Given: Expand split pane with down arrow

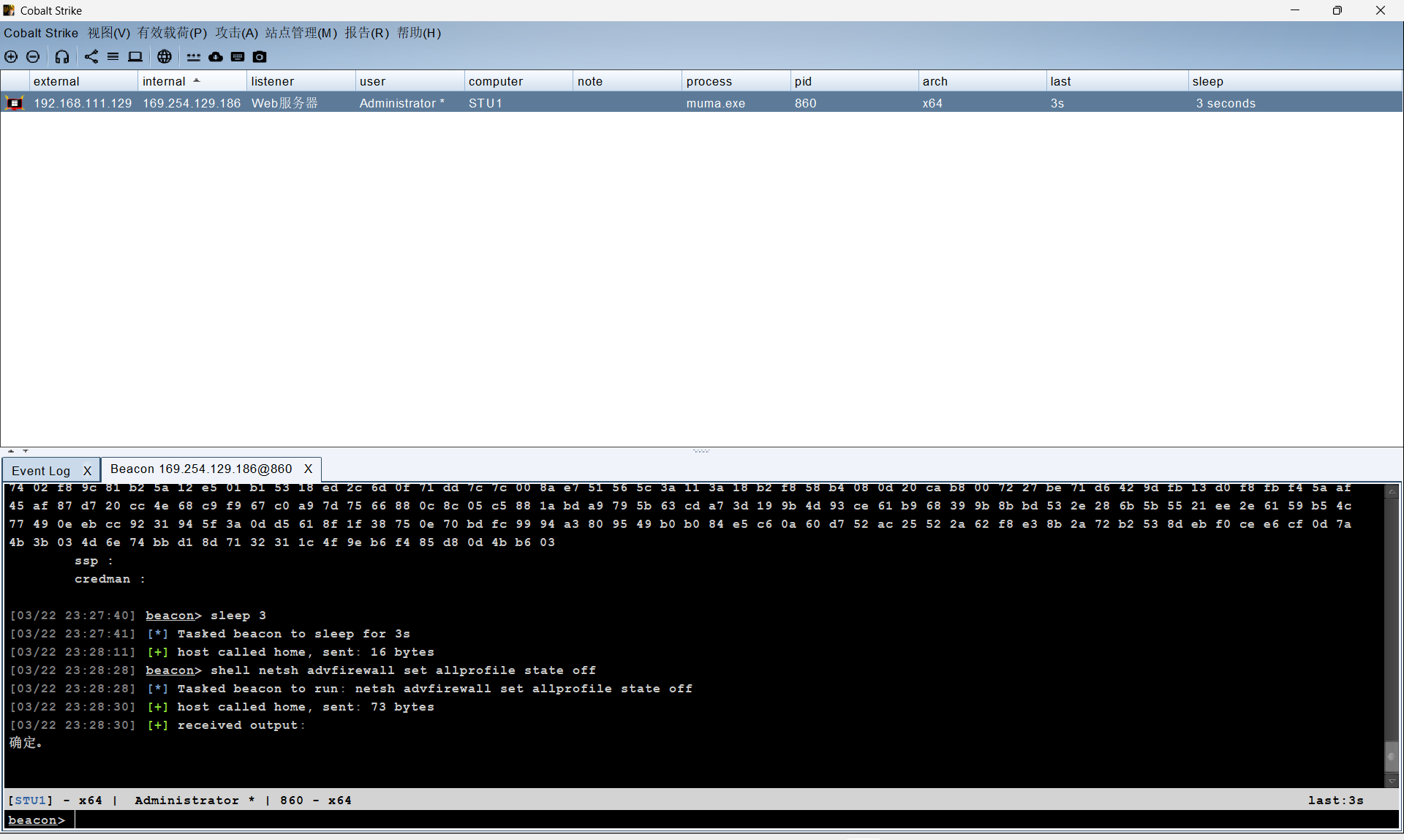Looking at the screenshot, I should pos(26,451).
